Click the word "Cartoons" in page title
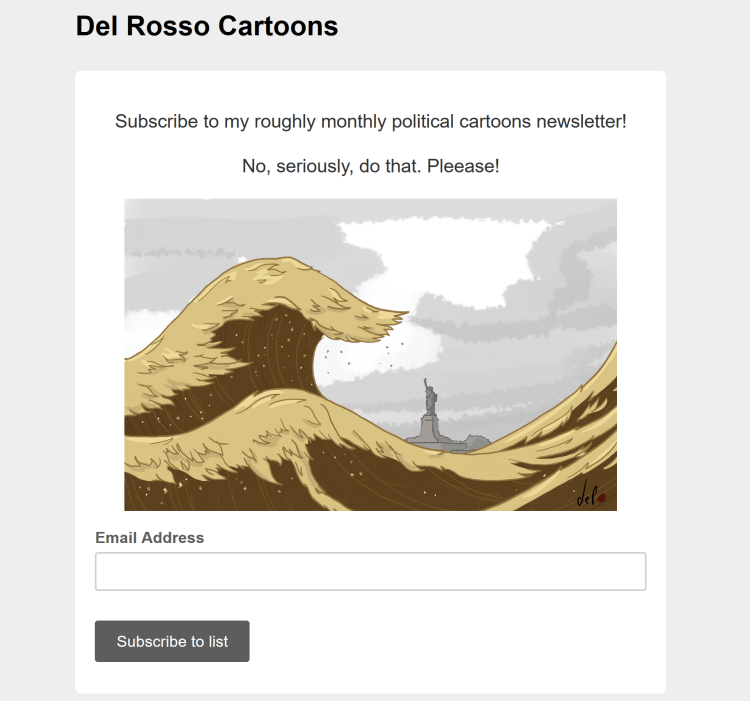The height and width of the screenshot is (701, 750). [282, 26]
